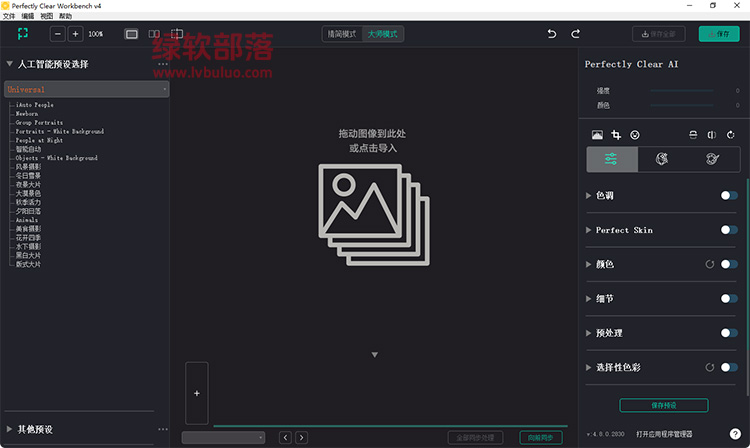Open the 文件 menu

[9, 16]
